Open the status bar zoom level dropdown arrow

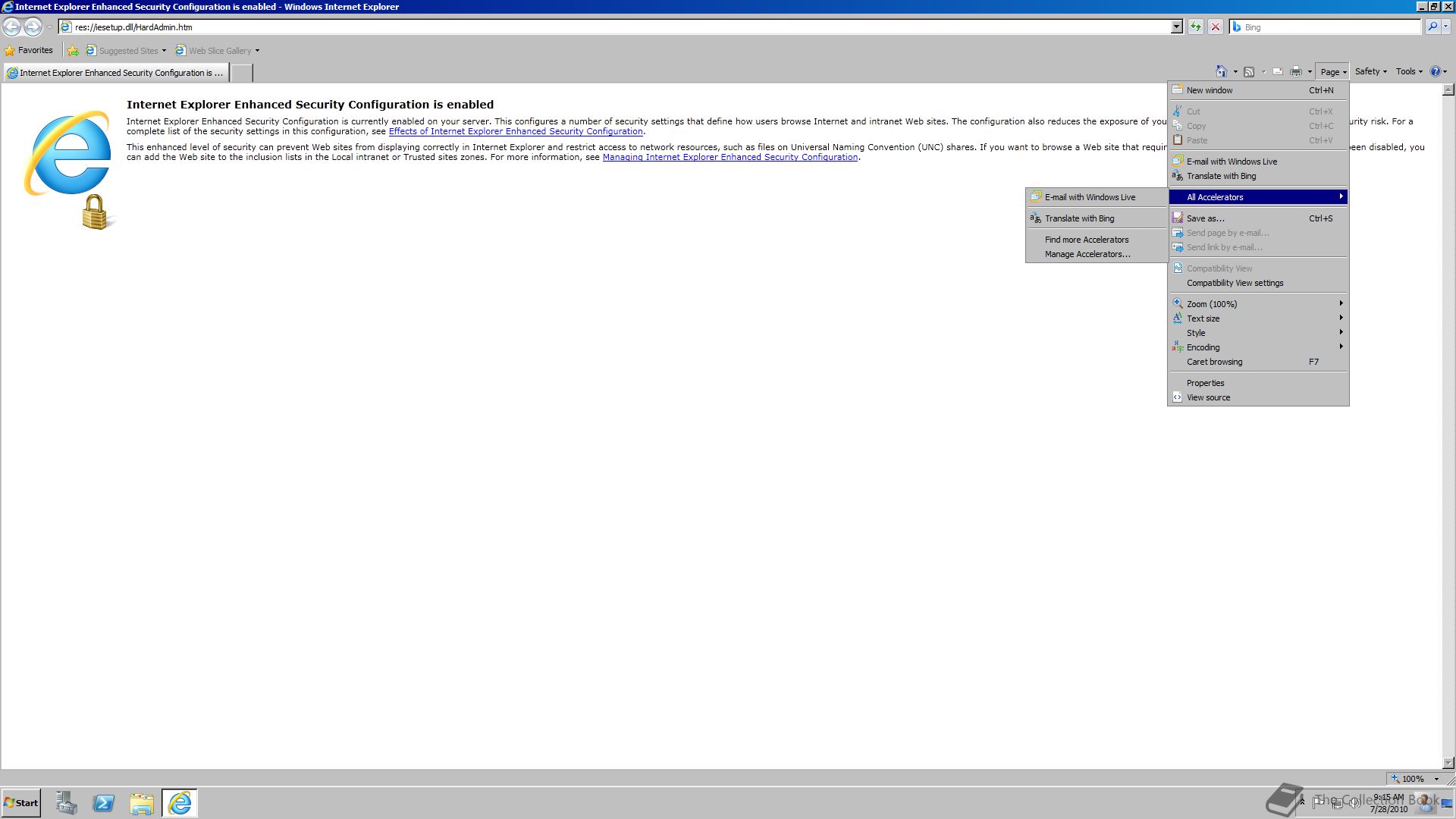(1436, 779)
